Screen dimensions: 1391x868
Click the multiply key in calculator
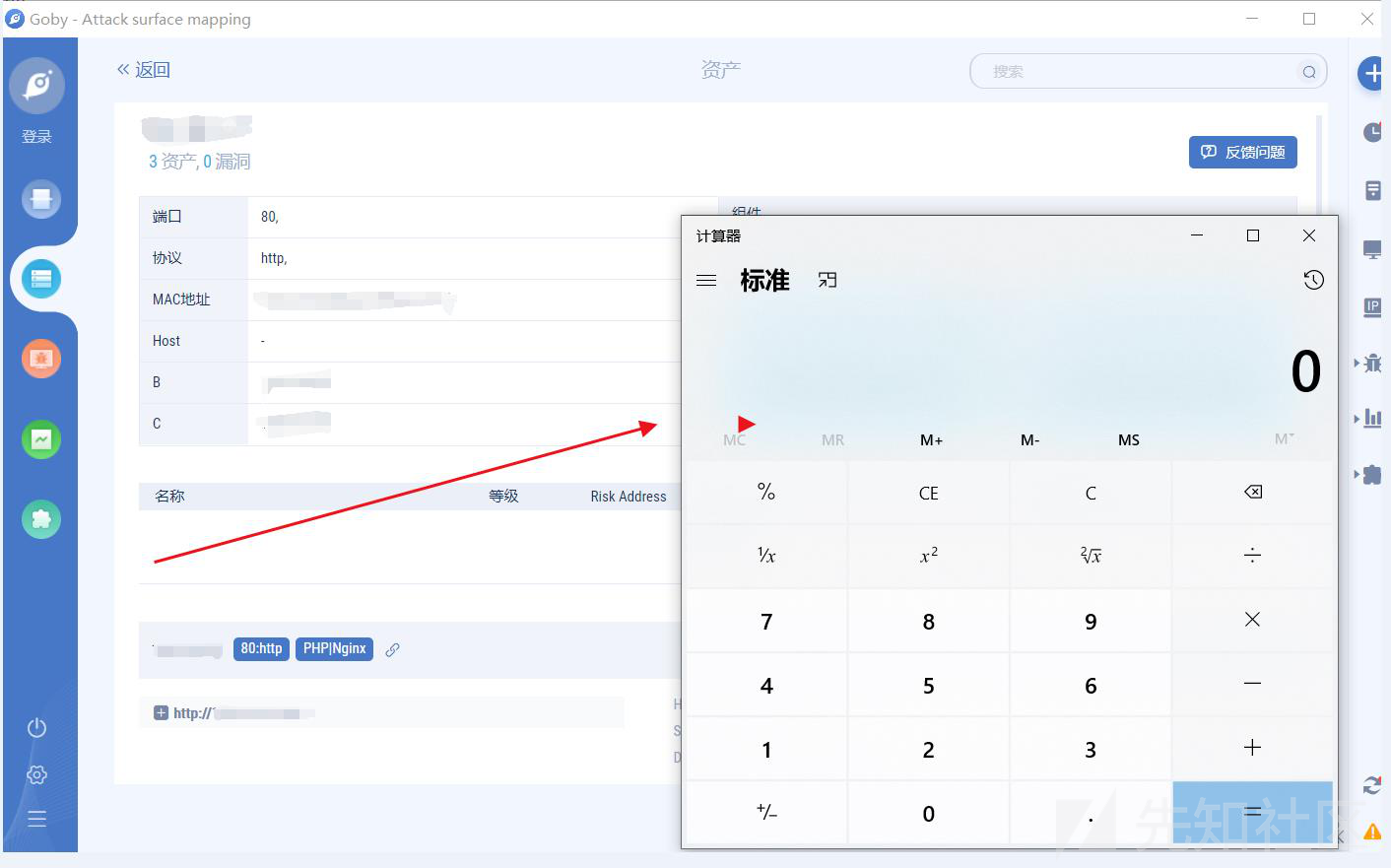click(1252, 620)
